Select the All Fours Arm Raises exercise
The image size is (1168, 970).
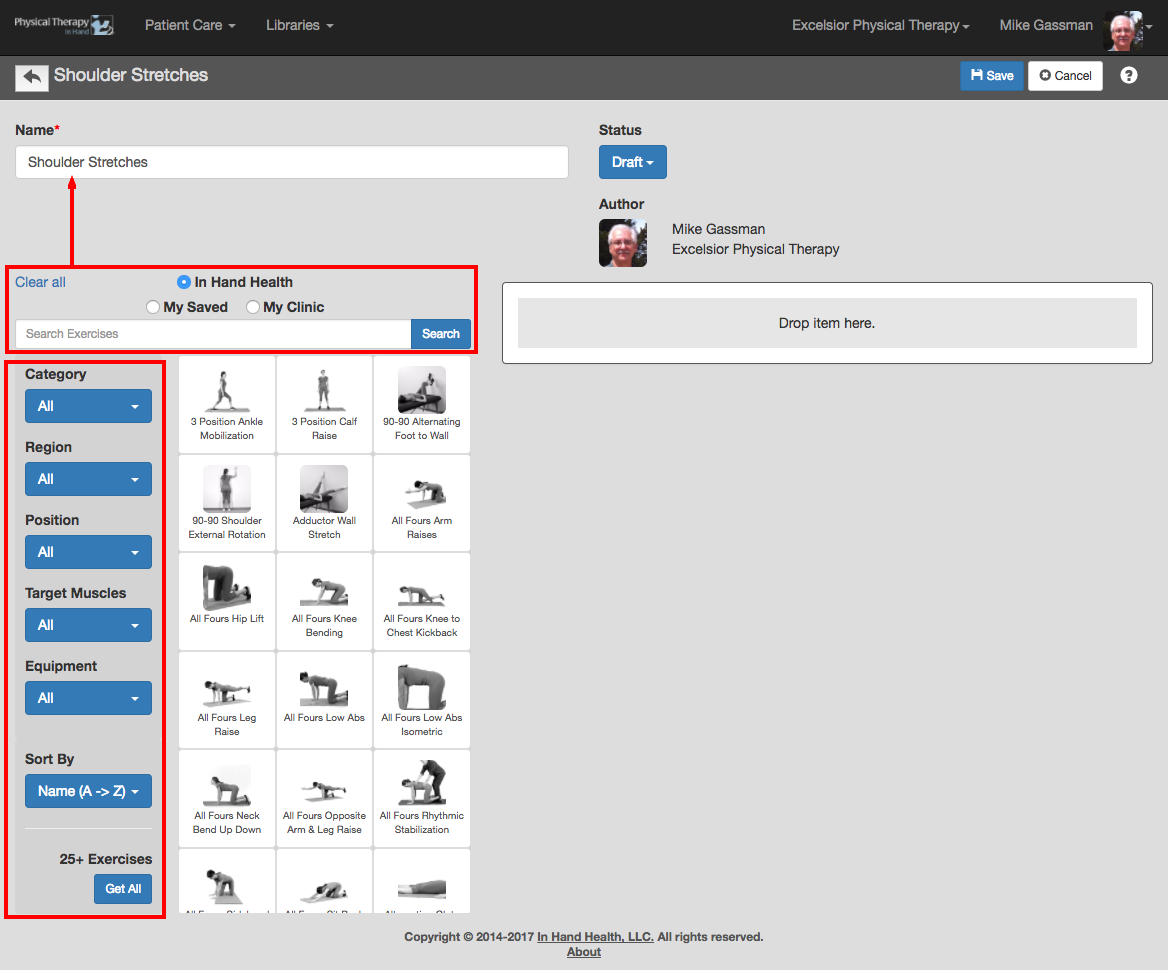422,503
